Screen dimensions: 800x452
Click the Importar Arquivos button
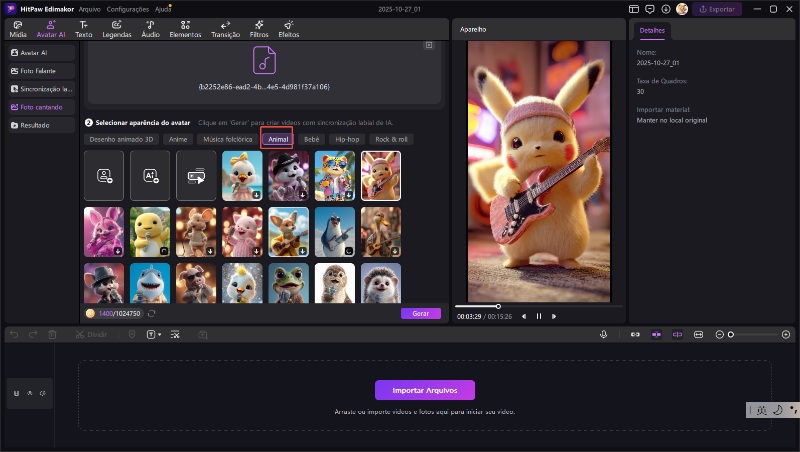(424, 390)
